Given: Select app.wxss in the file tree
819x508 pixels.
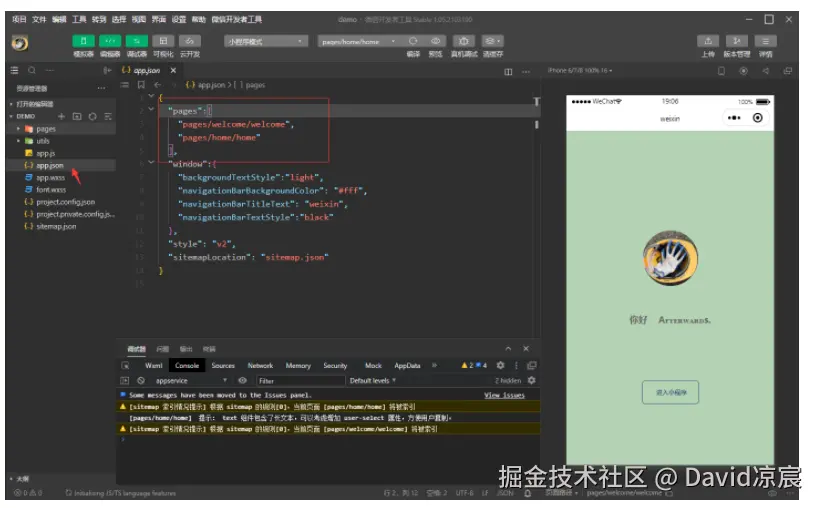Looking at the screenshot, I should (x=50, y=178).
